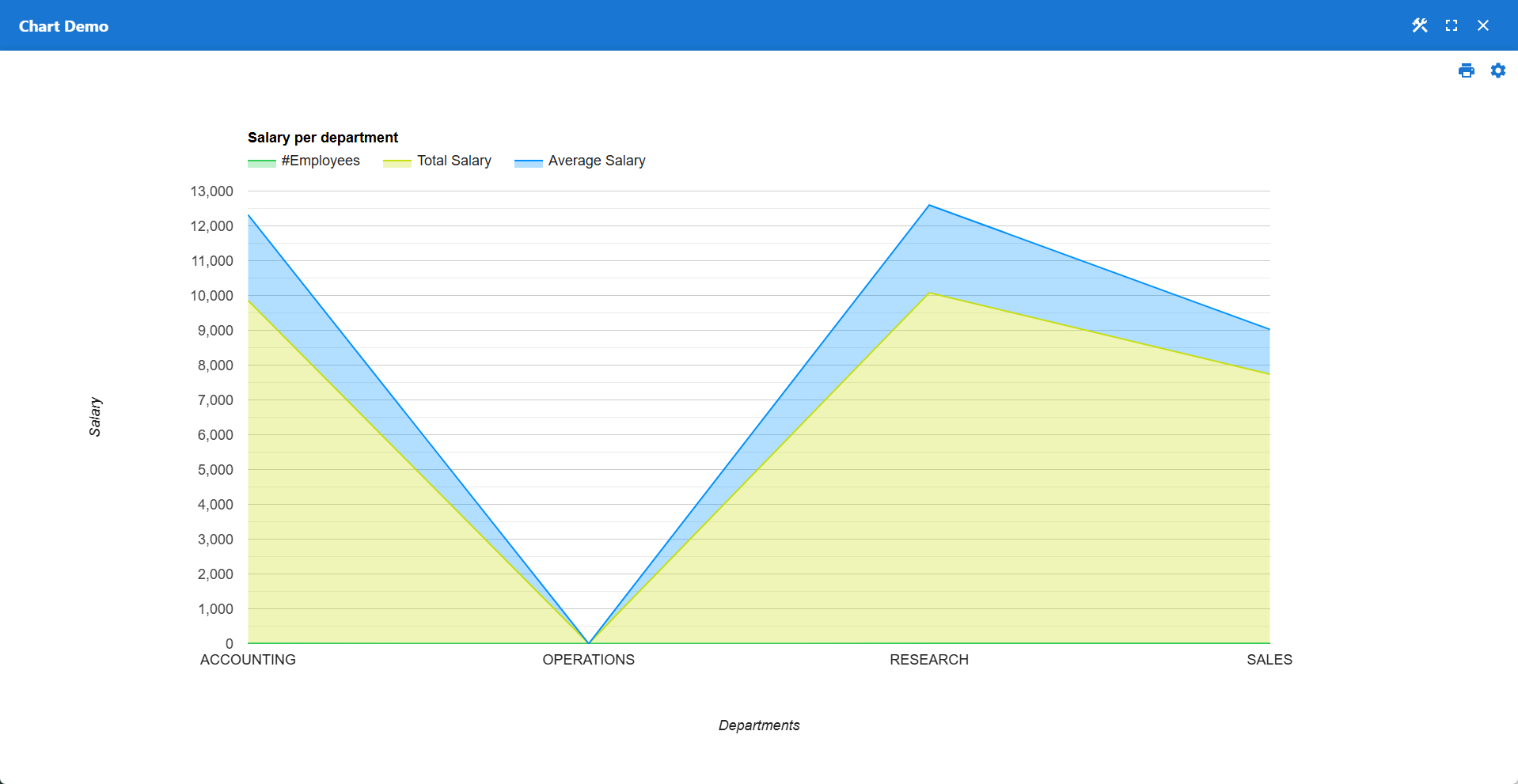Toggle the #Employees series visibility
The height and width of the screenshot is (784, 1518).
pyautogui.click(x=320, y=161)
